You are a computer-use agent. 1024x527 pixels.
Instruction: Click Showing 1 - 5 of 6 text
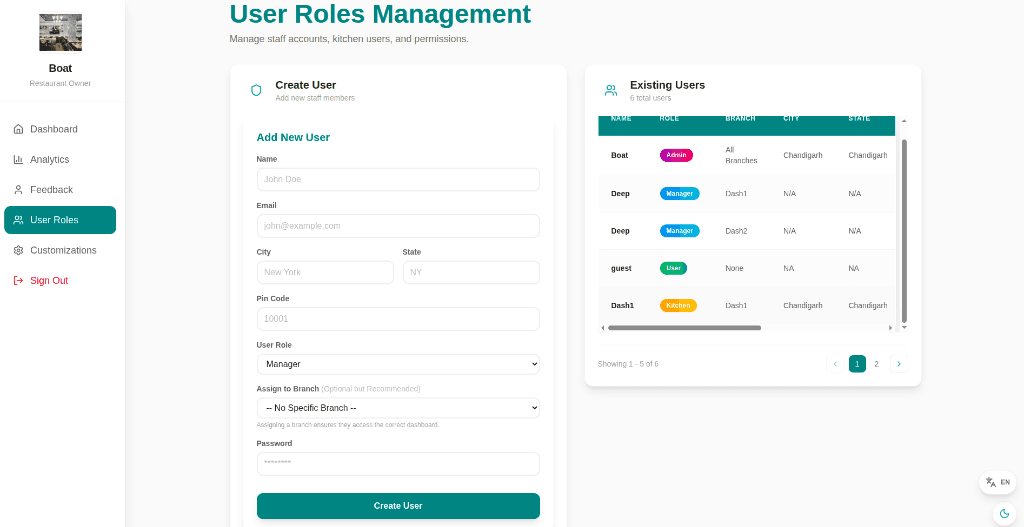[x=628, y=364]
